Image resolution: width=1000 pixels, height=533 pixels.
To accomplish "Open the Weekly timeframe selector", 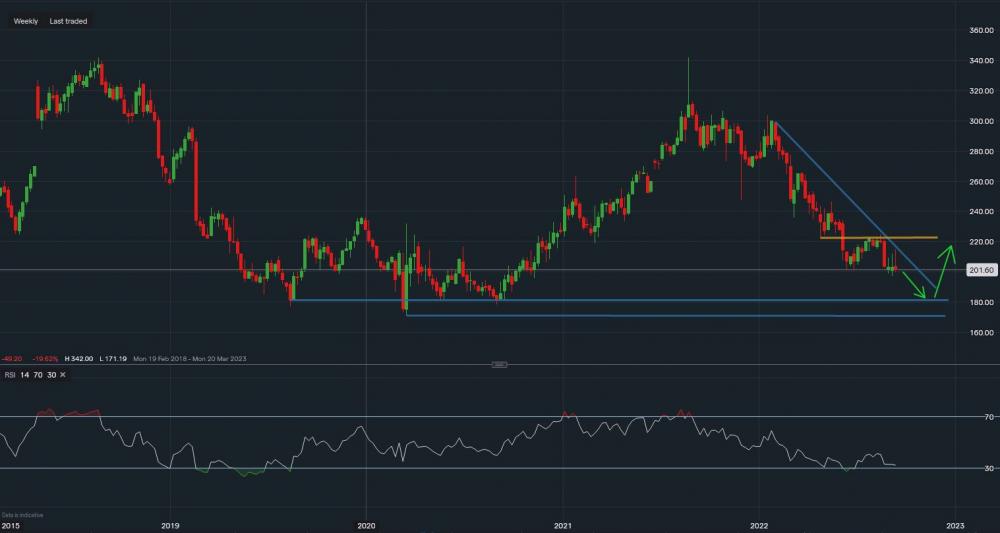I will 26,21.
